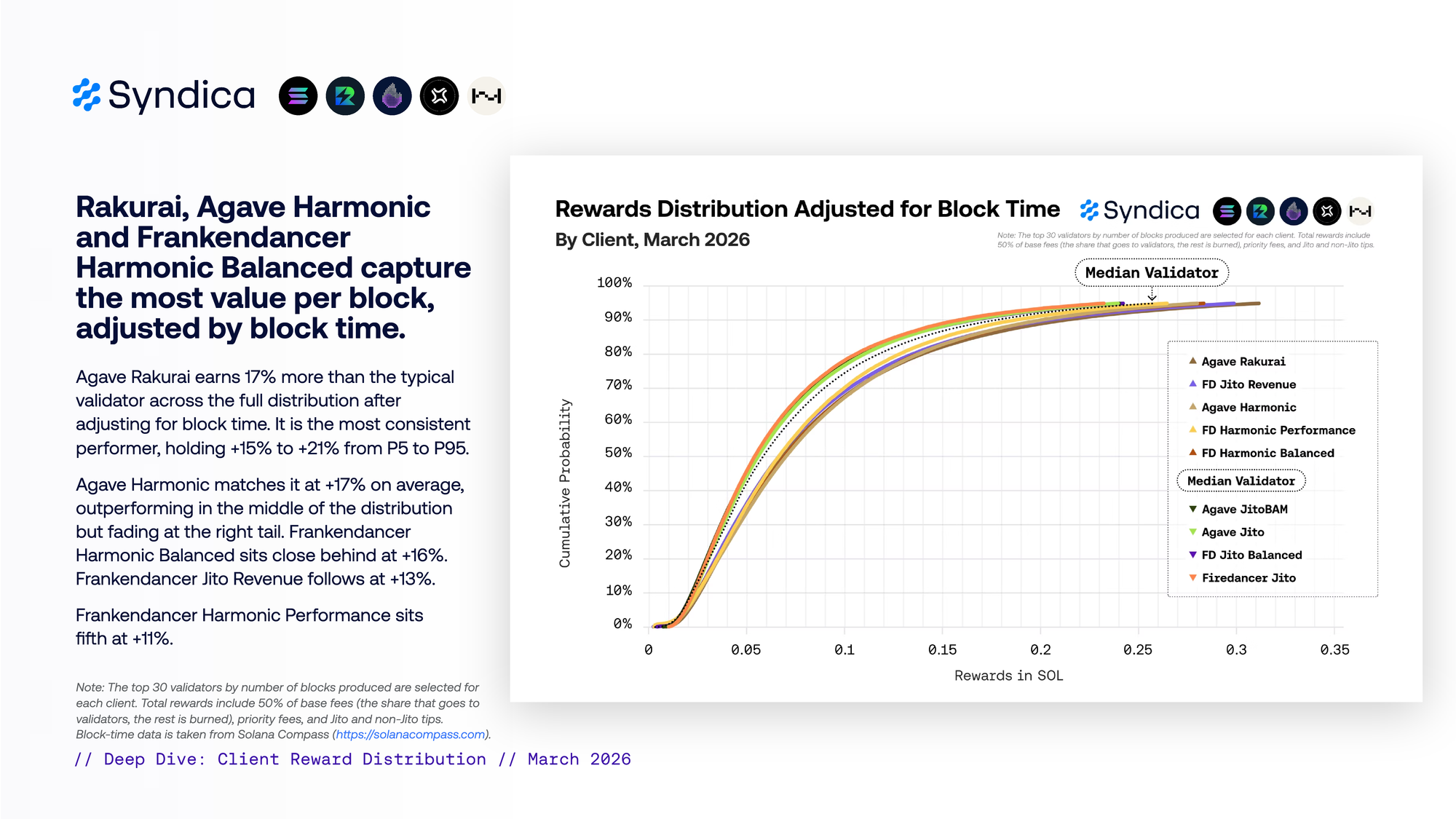Image resolution: width=1456 pixels, height=819 pixels.
Task: Click the small Solana icon in the chart header
Action: point(1227,211)
